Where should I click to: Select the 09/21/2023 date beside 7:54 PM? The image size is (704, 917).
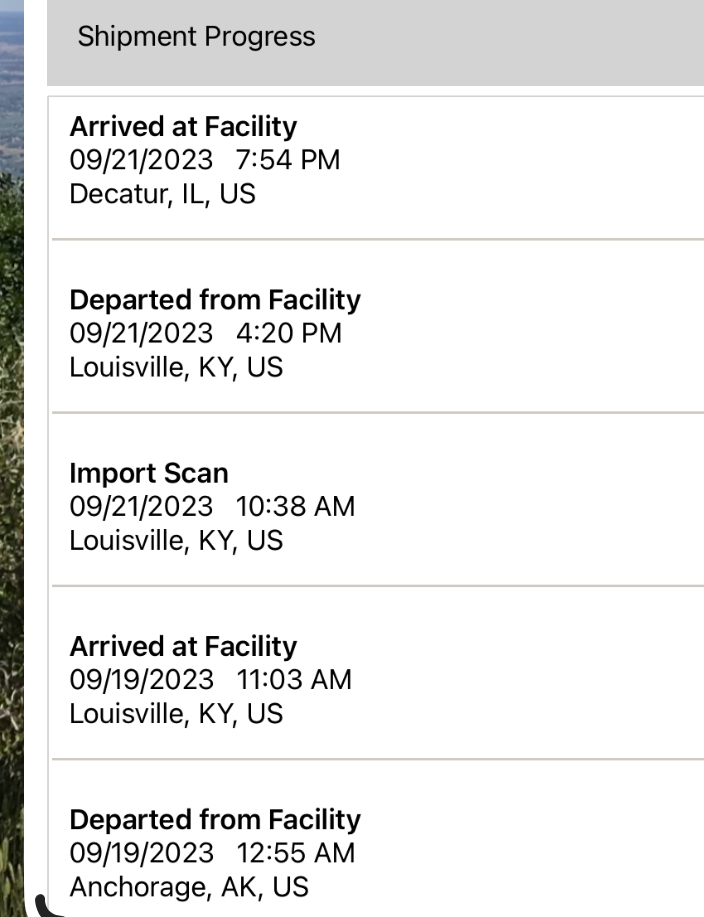pyautogui.click(x=141, y=160)
